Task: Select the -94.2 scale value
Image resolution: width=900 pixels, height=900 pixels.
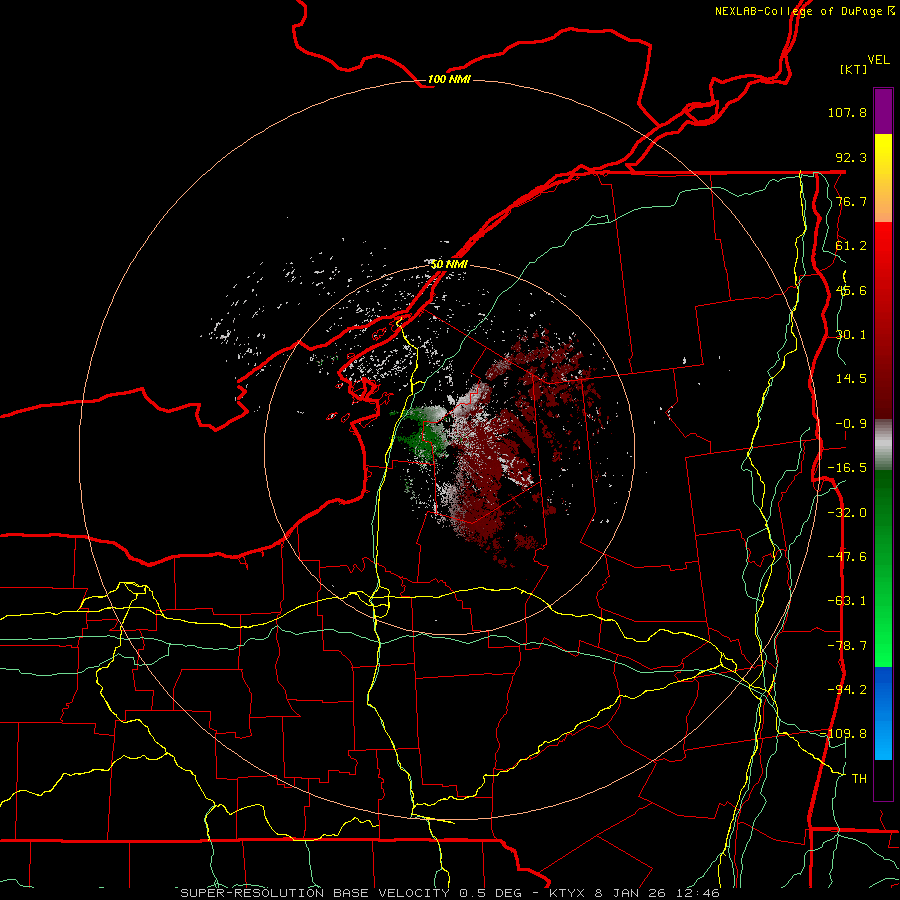Action: click(x=847, y=690)
